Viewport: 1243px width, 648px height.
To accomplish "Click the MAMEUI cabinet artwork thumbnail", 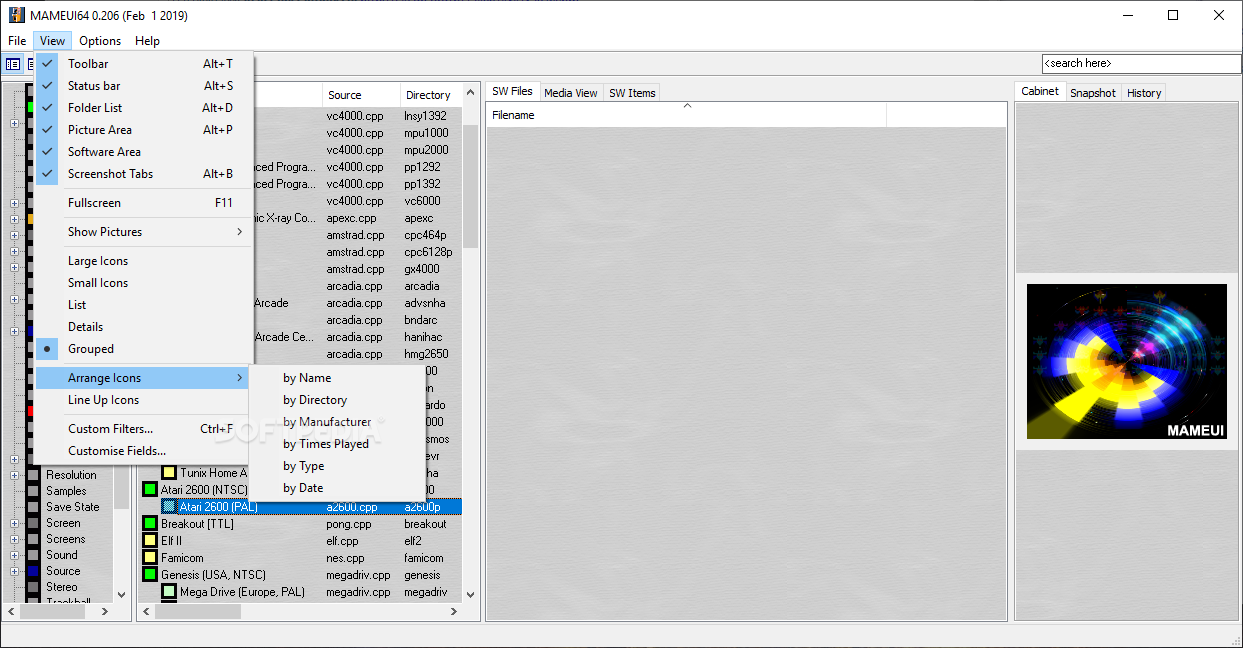I will click(x=1127, y=361).
